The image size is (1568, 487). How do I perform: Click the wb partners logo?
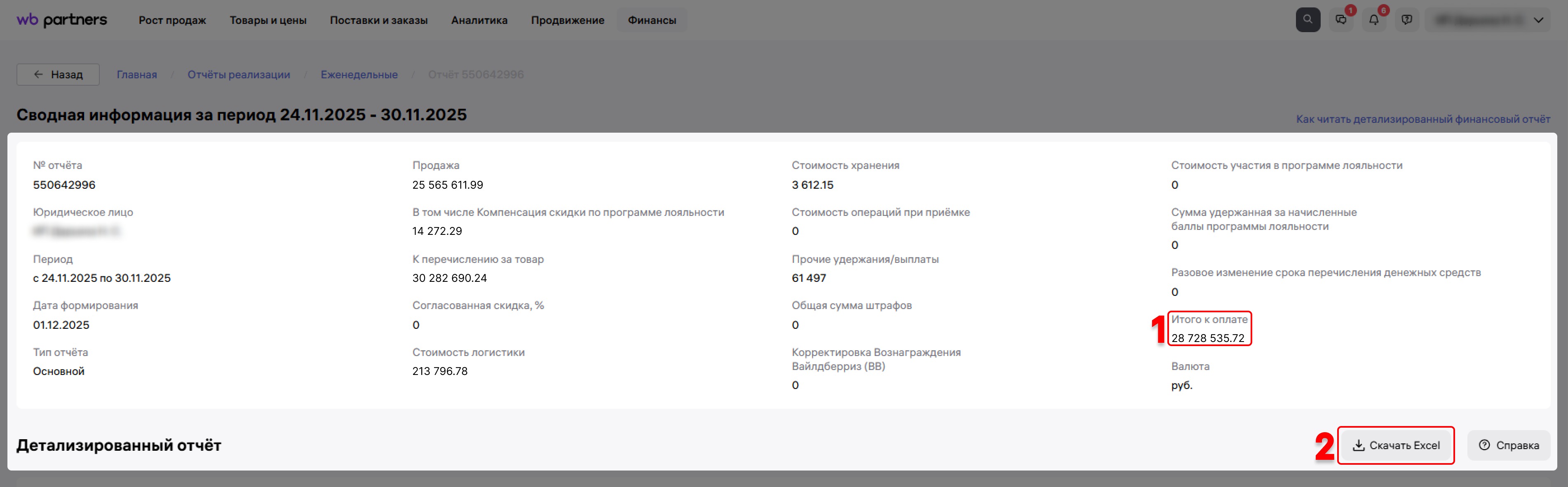61,20
